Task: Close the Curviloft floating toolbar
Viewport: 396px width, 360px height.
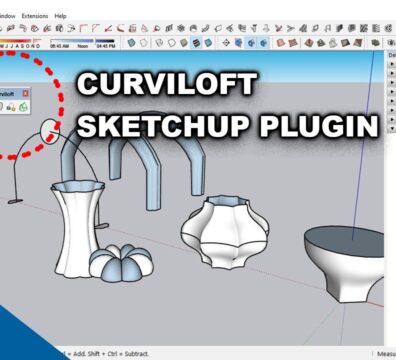Action: coord(25,94)
